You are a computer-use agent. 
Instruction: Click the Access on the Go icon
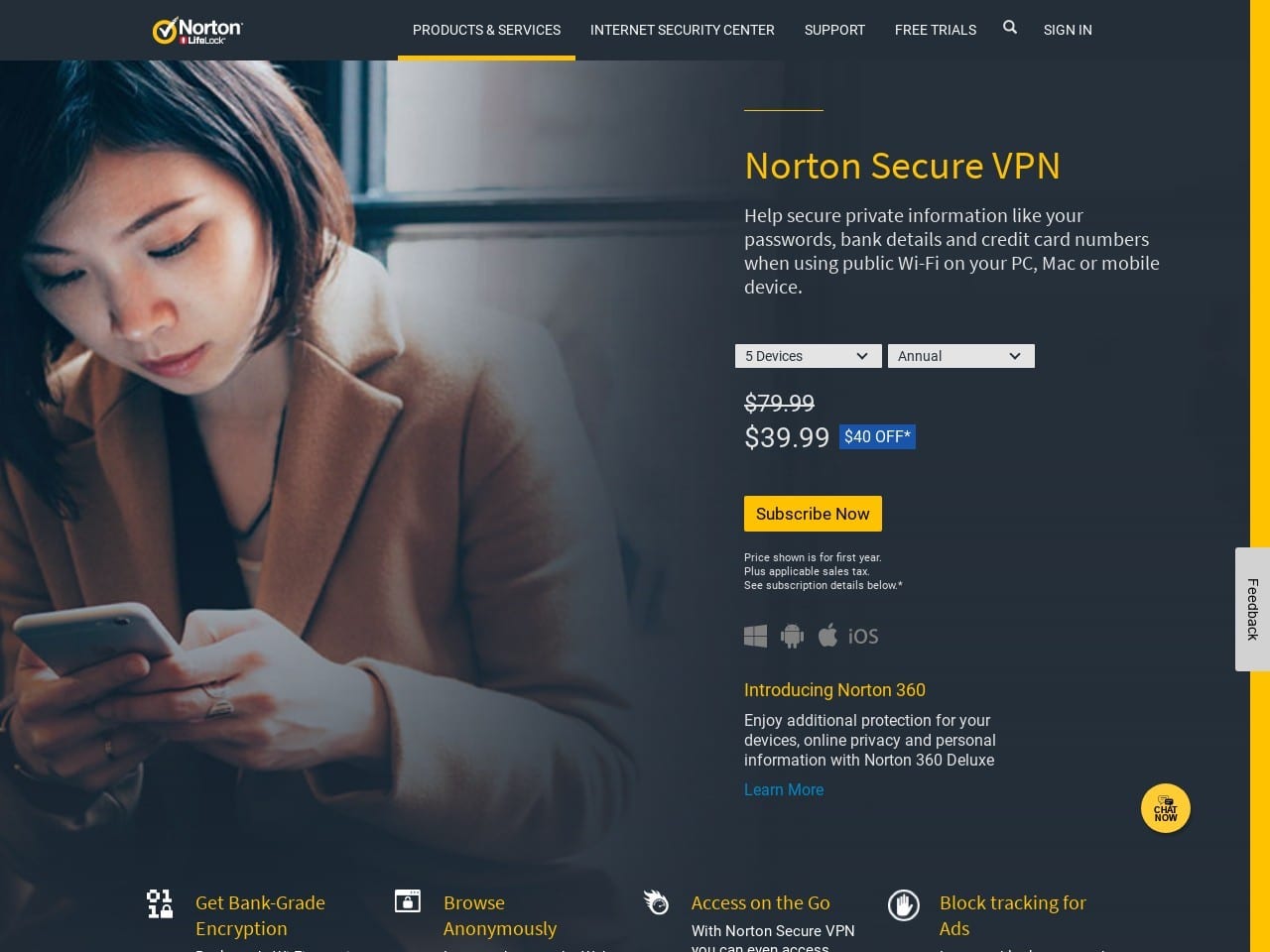(656, 901)
